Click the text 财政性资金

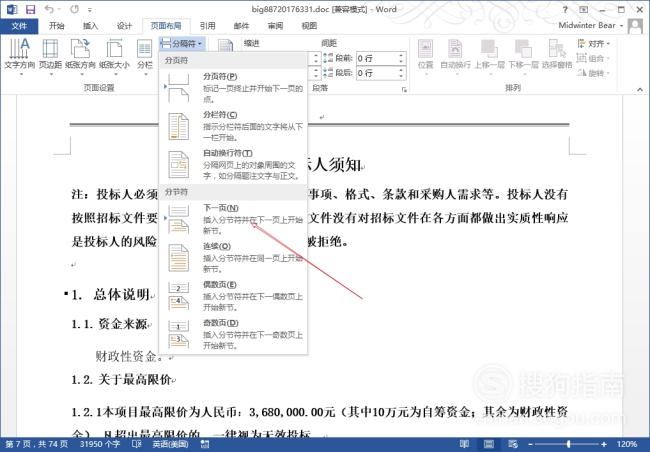pos(129,356)
